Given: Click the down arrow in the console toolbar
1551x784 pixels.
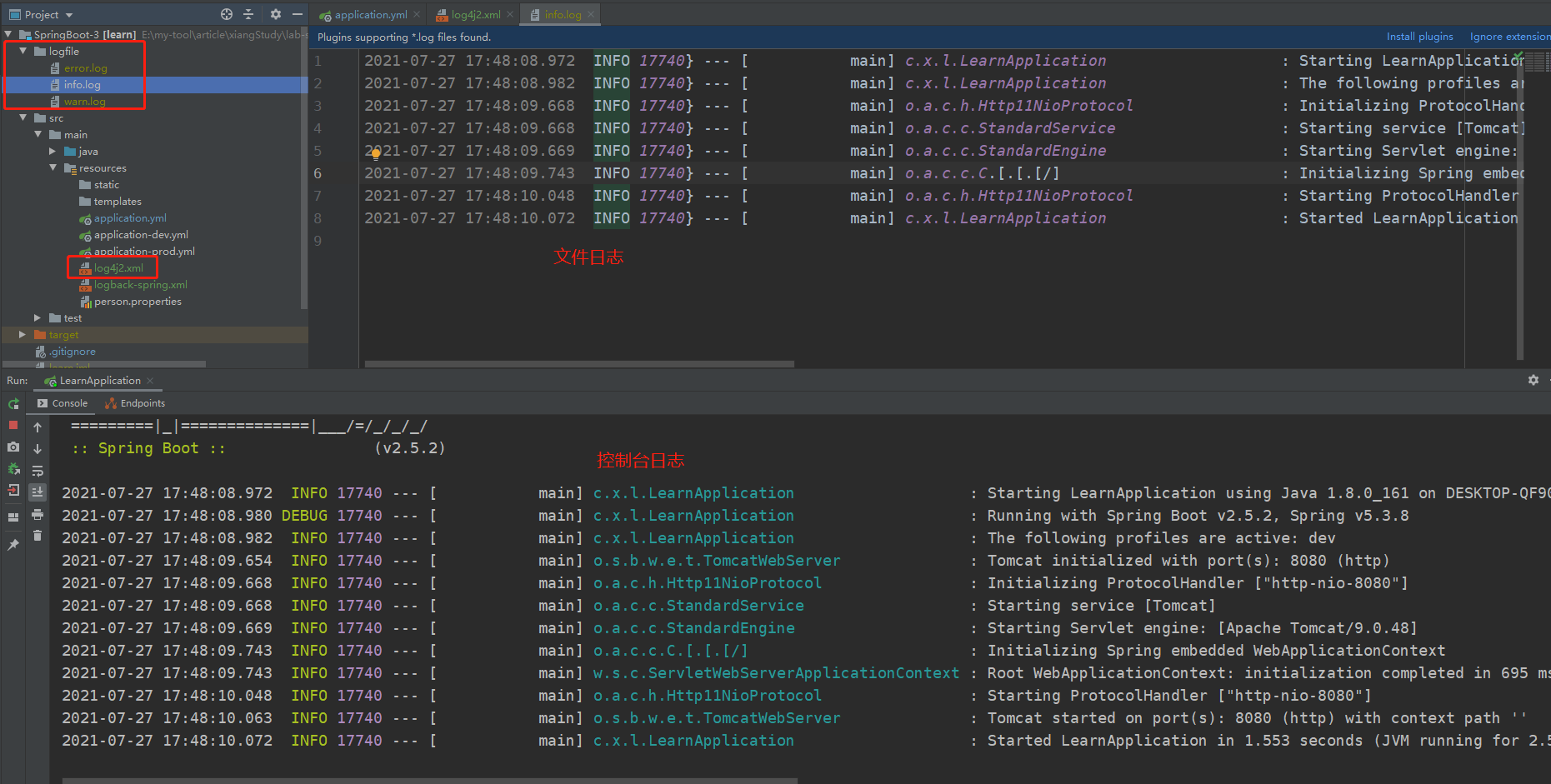Looking at the screenshot, I should click(x=38, y=448).
